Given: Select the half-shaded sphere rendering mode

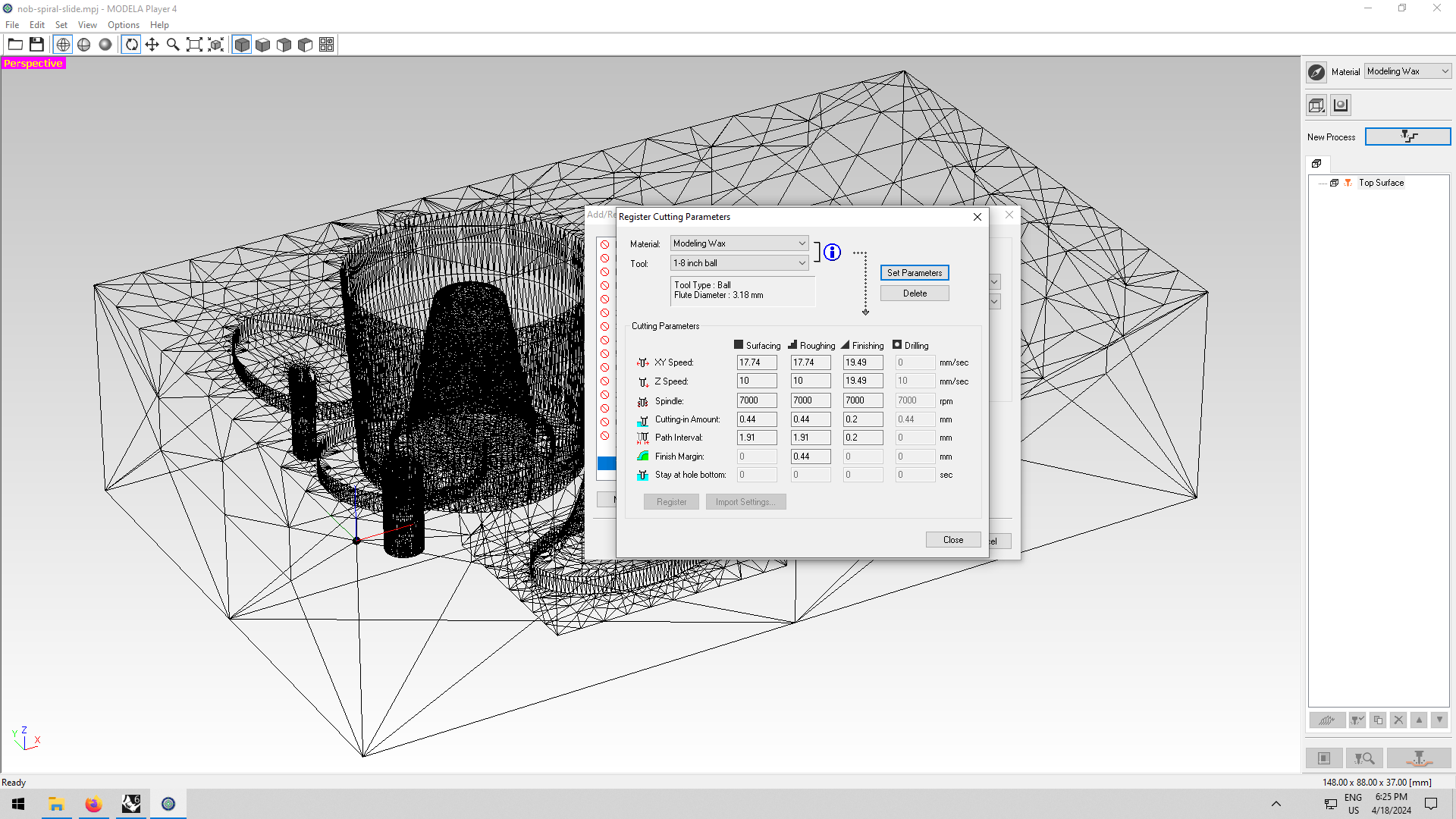Looking at the screenshot, I should pos(84,45).
